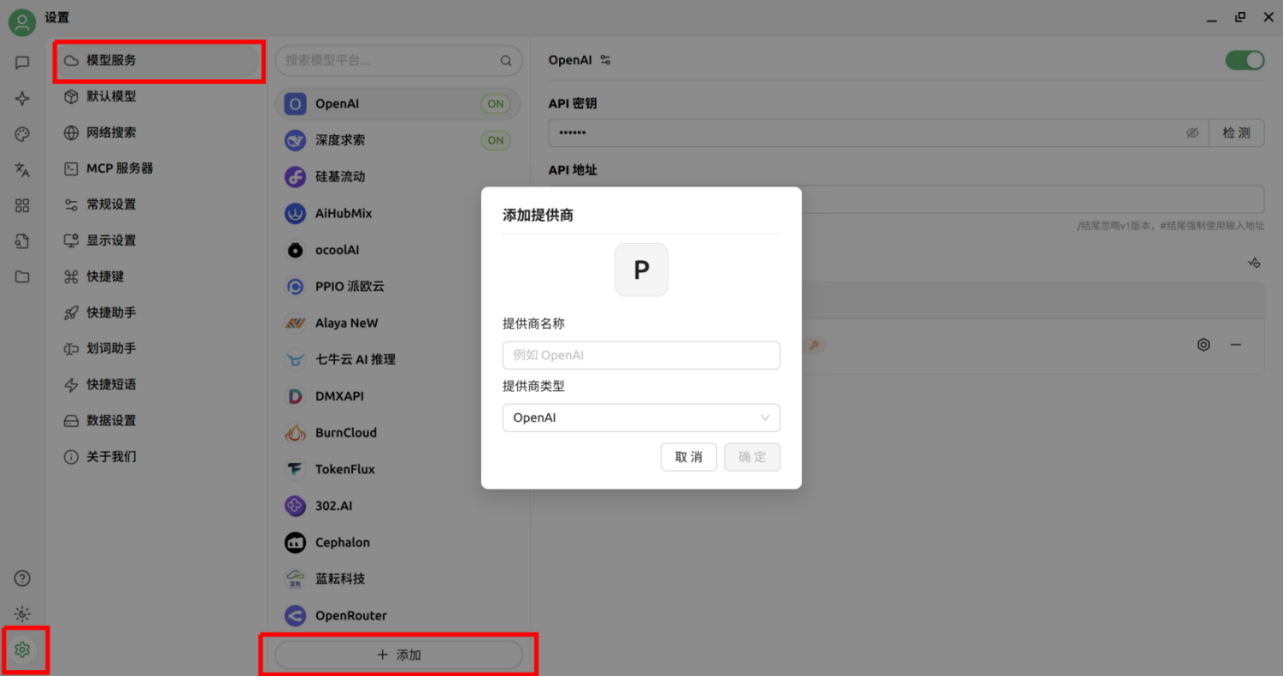Screen dimensions: 1283x676
Task: Select PPIO 派欧云 provider row
Action: 398,286
